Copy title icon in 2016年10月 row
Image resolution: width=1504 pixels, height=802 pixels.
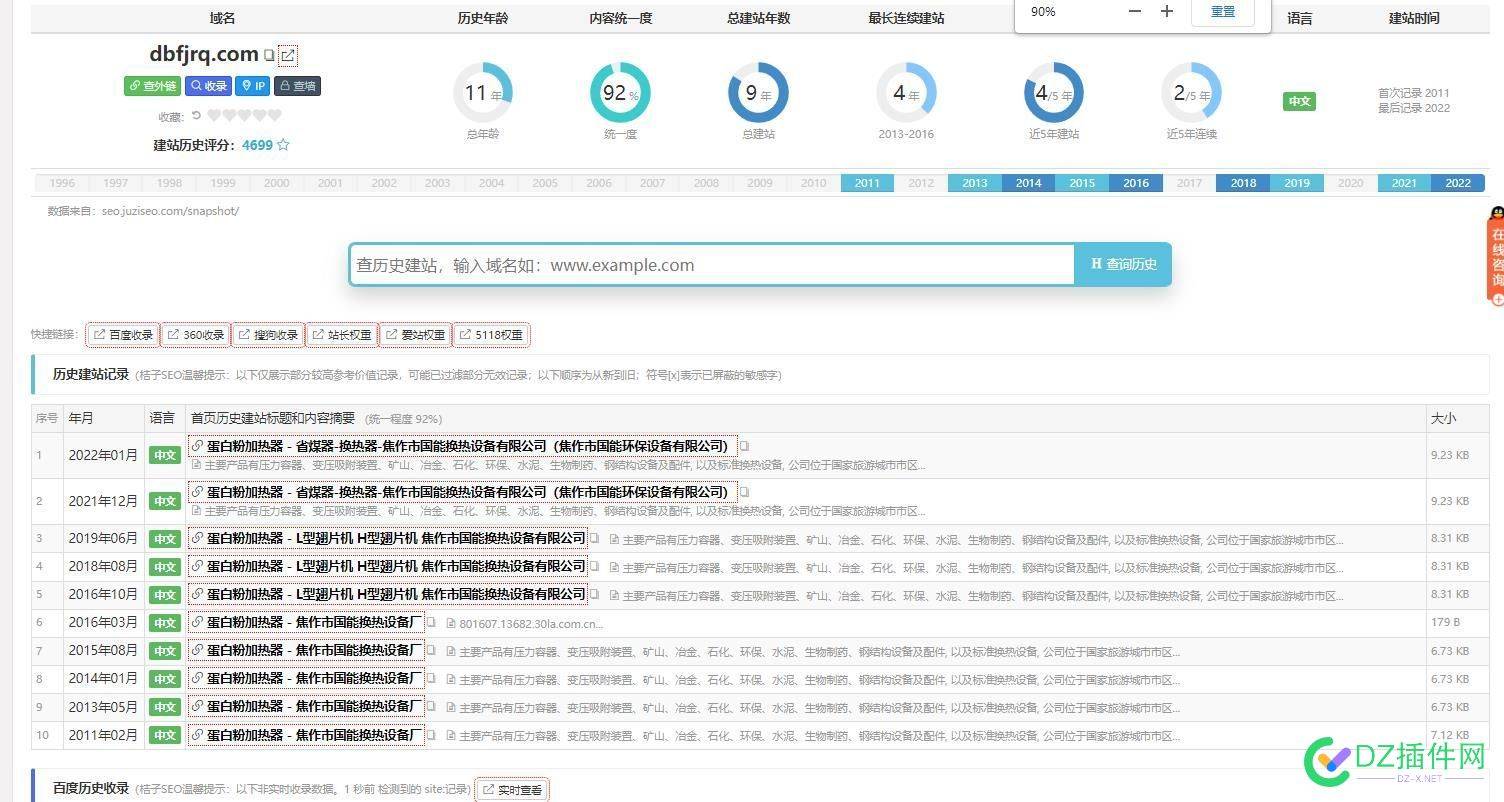tap(594, 594)
